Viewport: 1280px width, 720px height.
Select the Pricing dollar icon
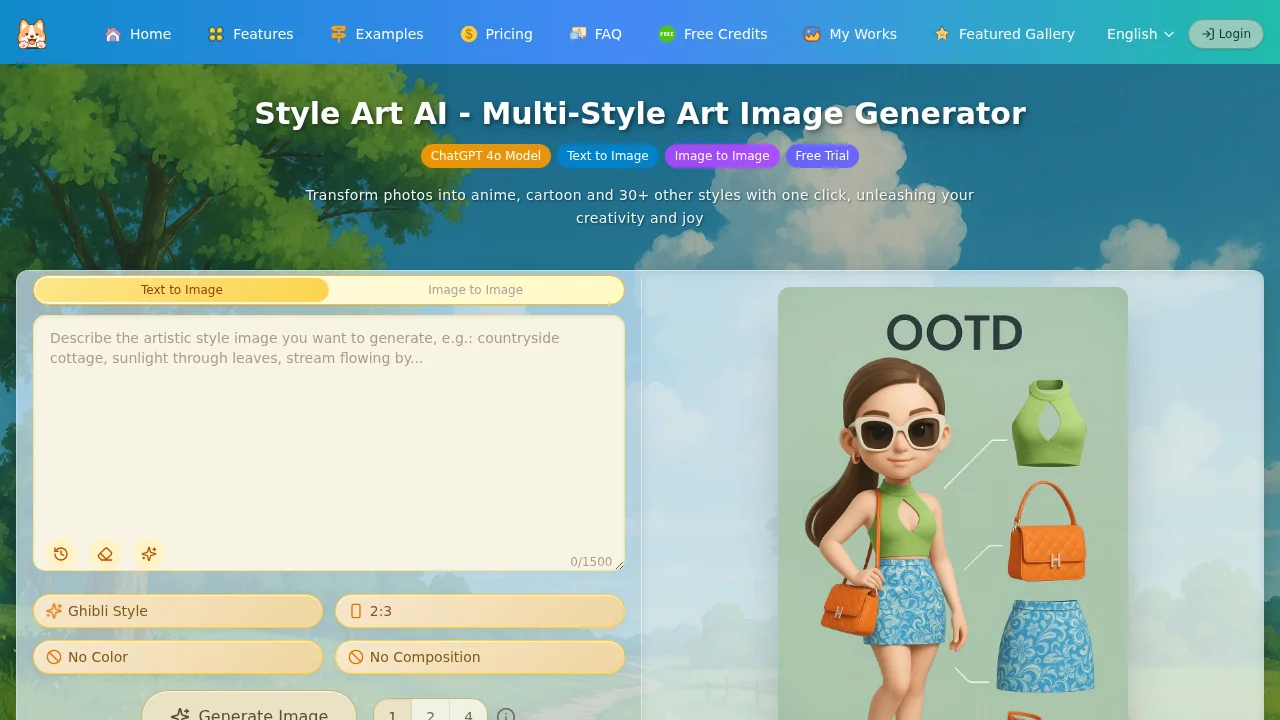tap(467, 33)
